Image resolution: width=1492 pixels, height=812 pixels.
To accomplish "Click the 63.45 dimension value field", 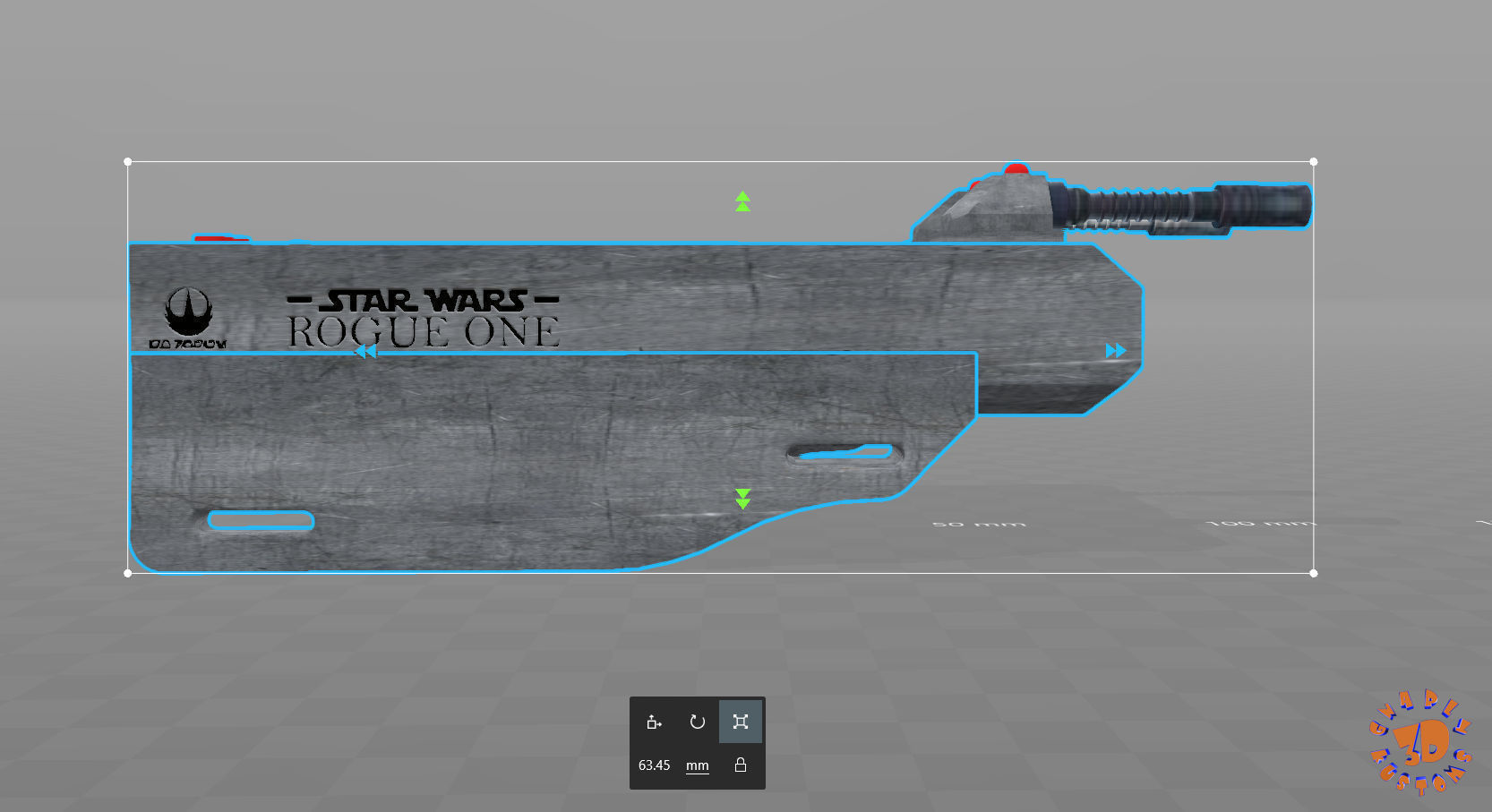I will pyautogui.click(x=654, y=765).
